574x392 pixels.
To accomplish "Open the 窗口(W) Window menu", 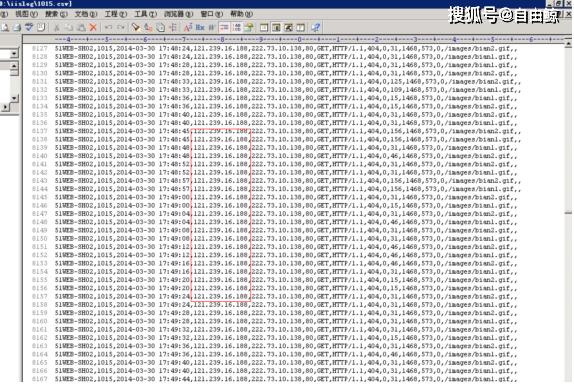I will [x=211, y=14].
